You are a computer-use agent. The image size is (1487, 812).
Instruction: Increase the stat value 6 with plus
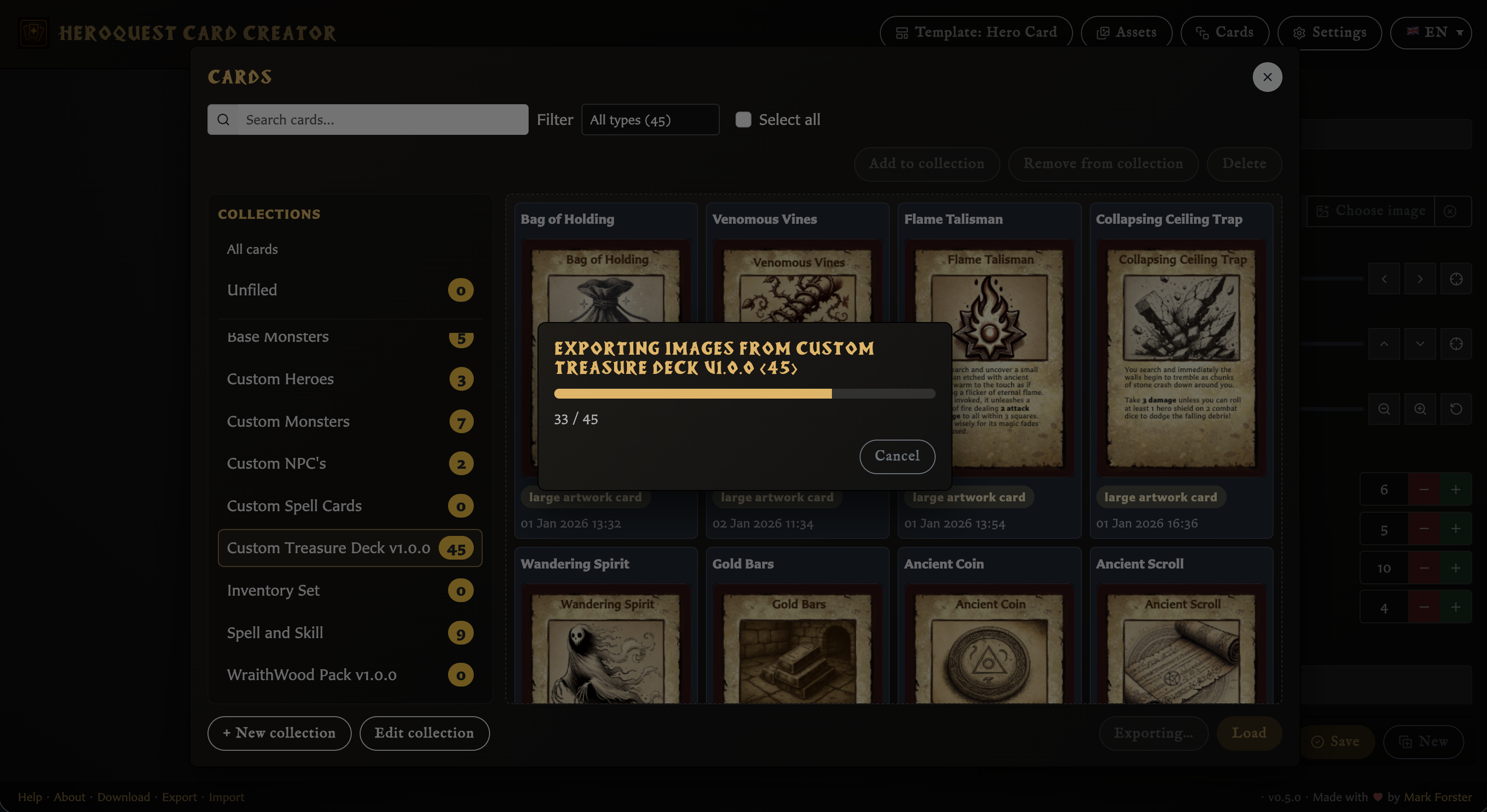tap(1456, 490)
